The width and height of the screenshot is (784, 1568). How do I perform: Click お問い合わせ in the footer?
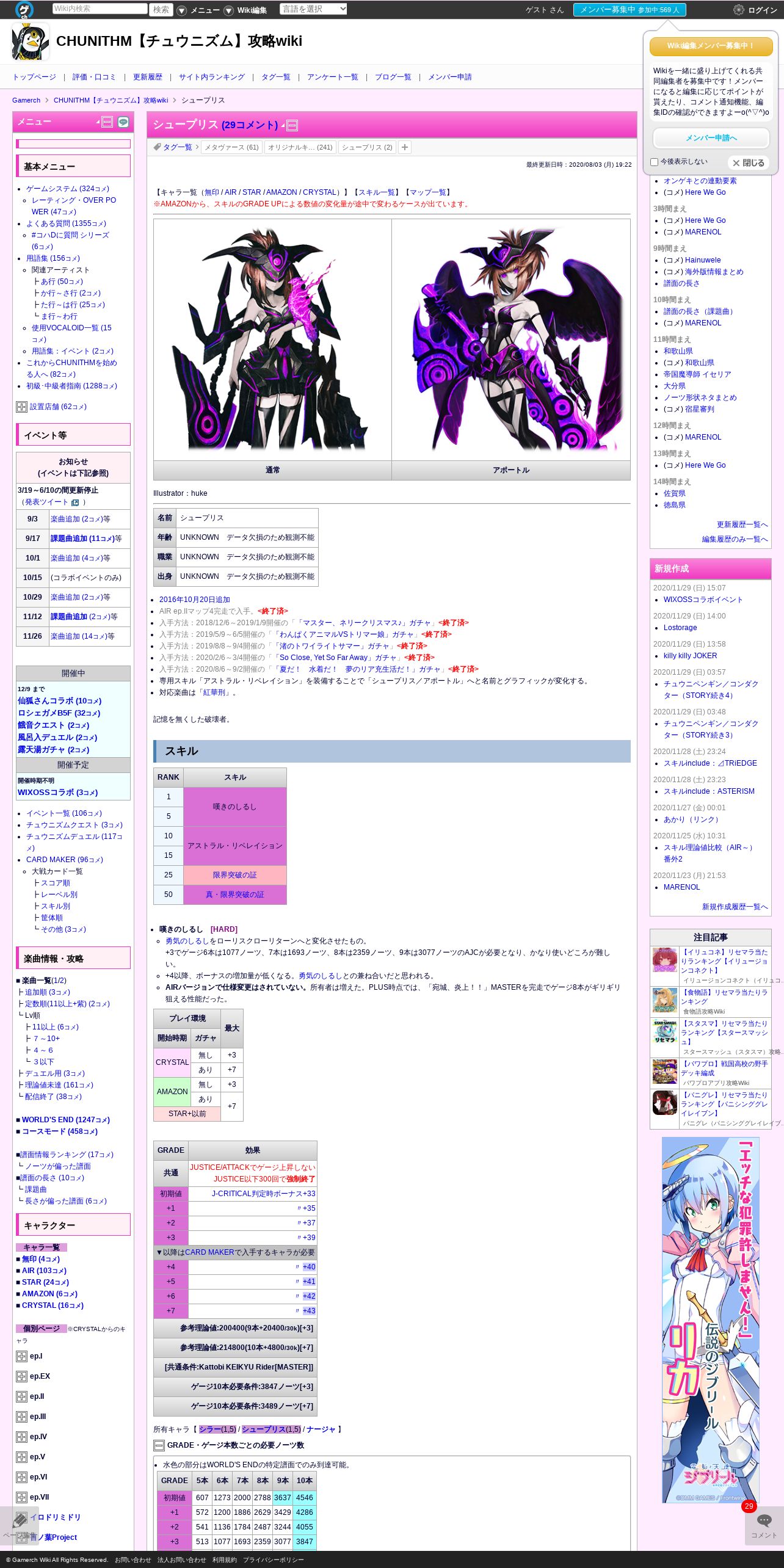tap(133, 1560)
